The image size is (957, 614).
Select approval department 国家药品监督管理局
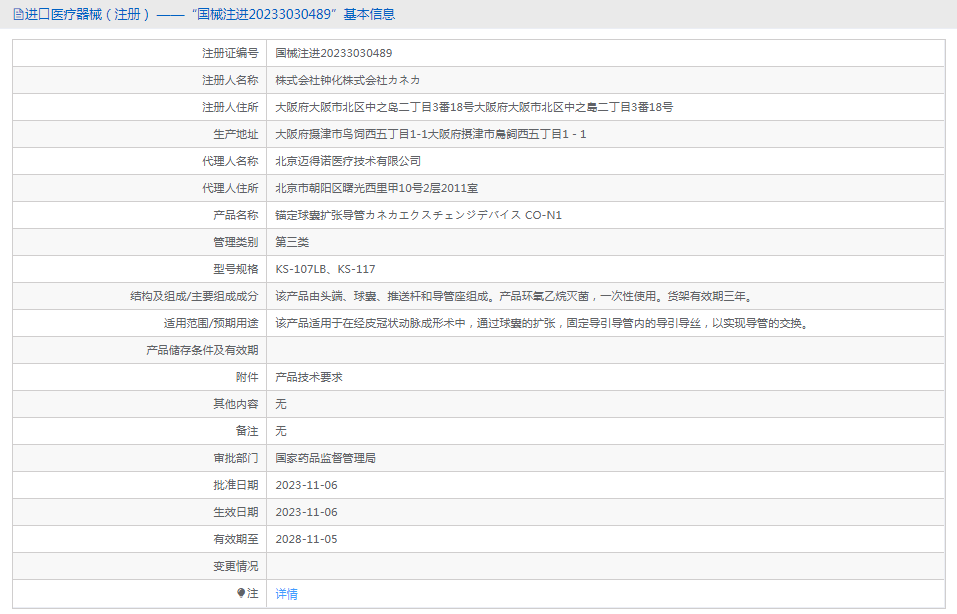[325, 458]
